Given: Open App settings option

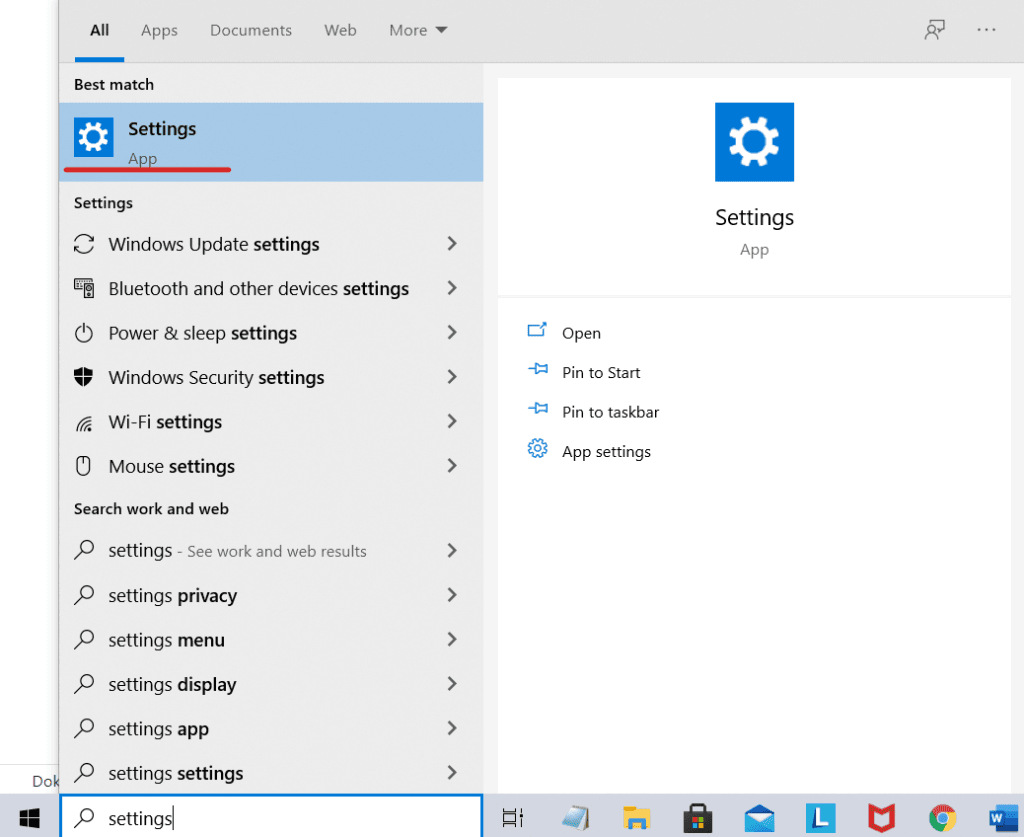Looking at the screenshot, I should point(606,452).
